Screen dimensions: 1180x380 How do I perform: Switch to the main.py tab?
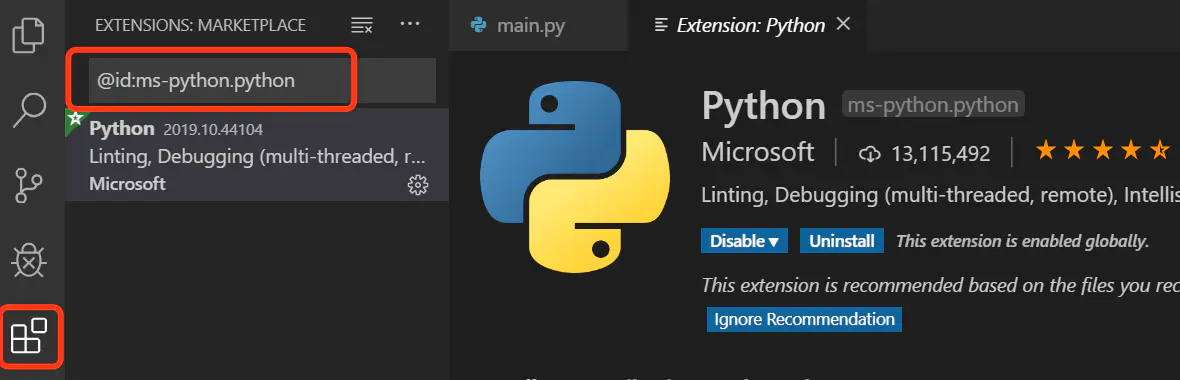[x=517, y=26]
